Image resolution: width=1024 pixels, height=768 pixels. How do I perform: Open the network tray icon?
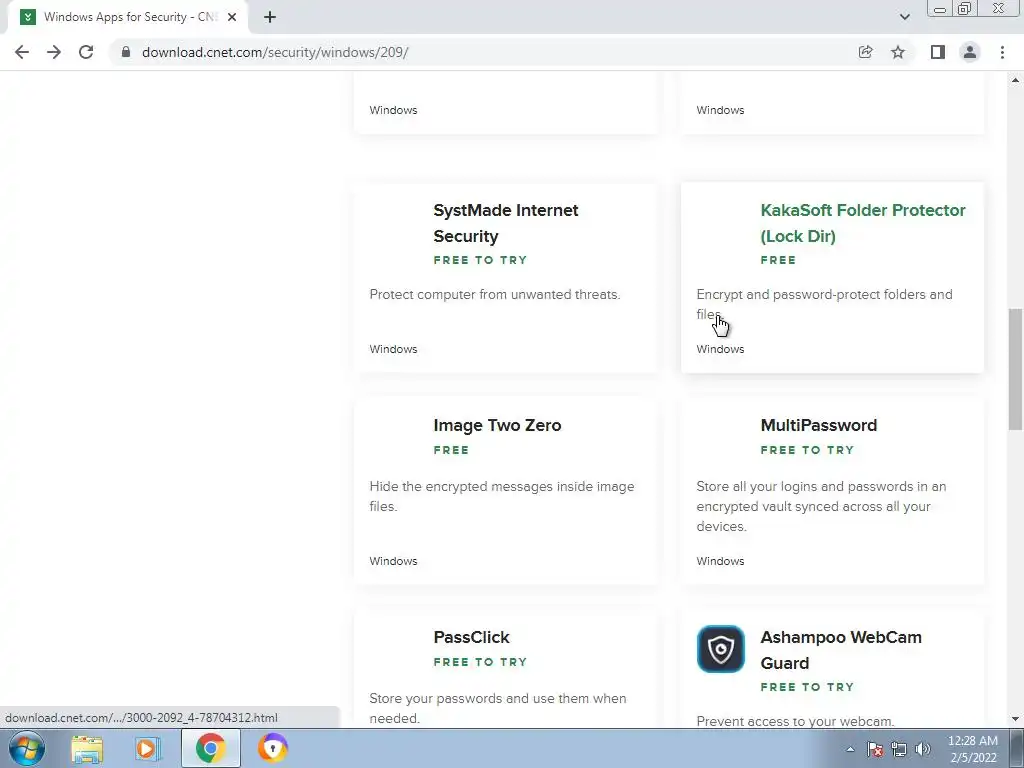[x=899, y=749]
